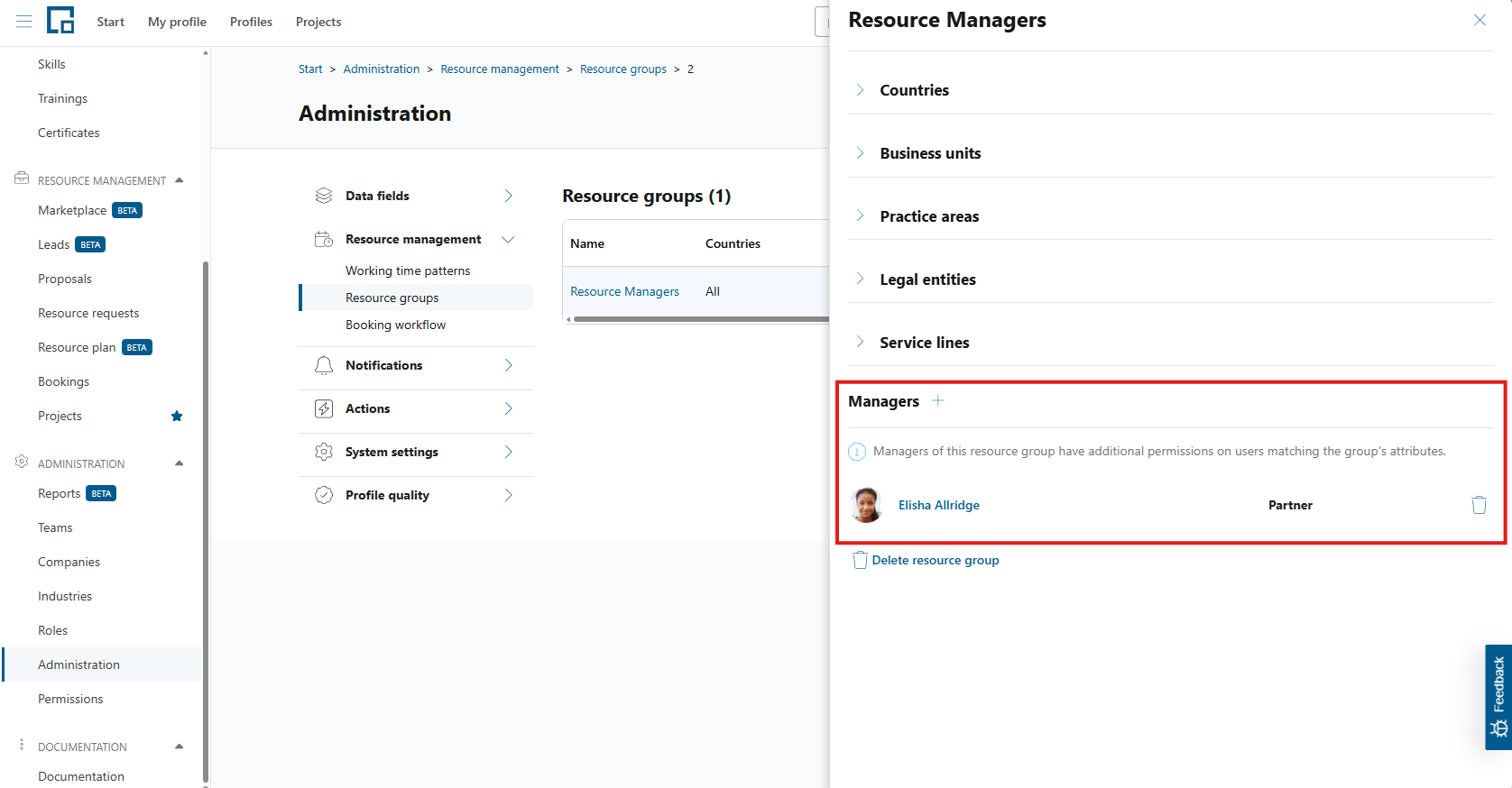Screen dimensions: 1512x788
Task: Open Resource requests in sidebar
Action: pyautogui.click(x=88, y=313)
